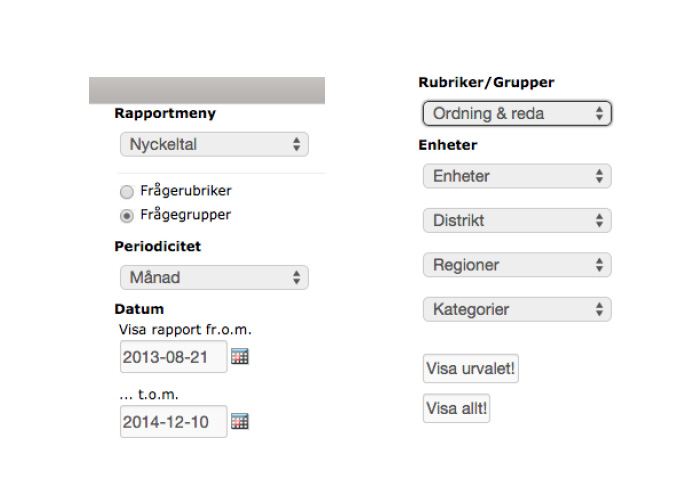Click the Rapportmeny heading

point(165,113)
